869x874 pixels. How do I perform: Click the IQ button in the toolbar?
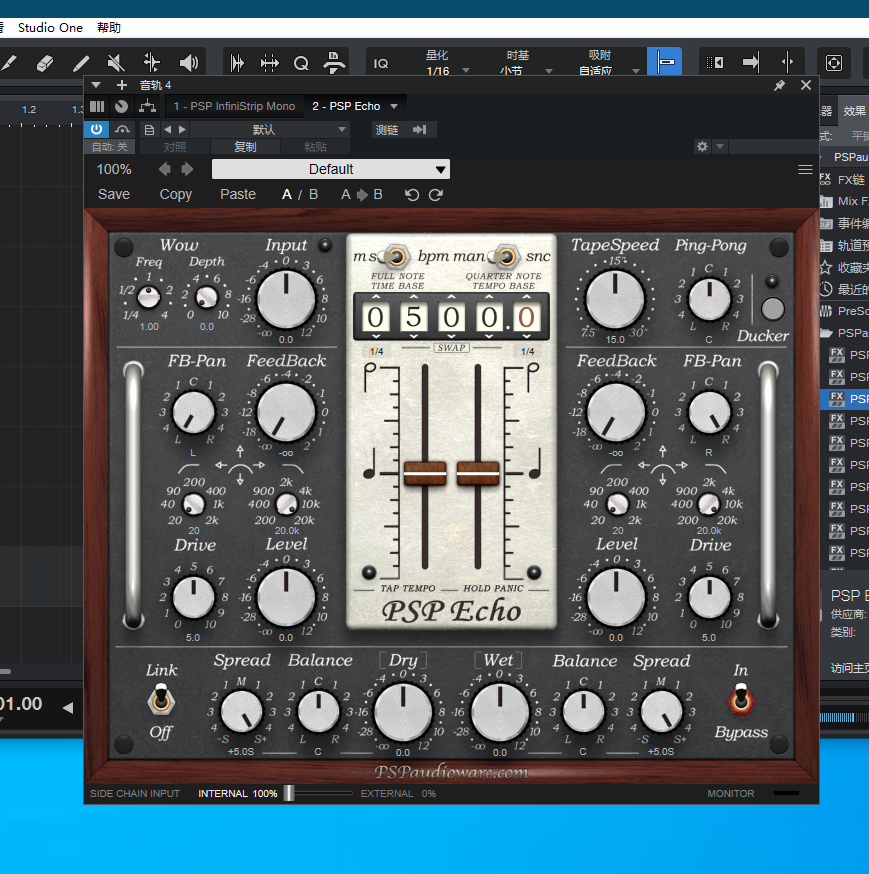tap(381, 64)
